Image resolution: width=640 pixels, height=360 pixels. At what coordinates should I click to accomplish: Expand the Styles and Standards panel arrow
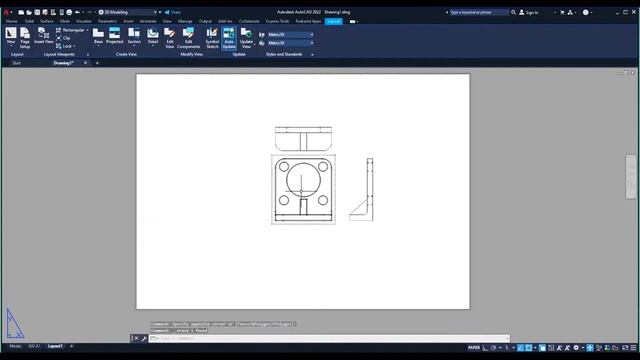(312, 54)
